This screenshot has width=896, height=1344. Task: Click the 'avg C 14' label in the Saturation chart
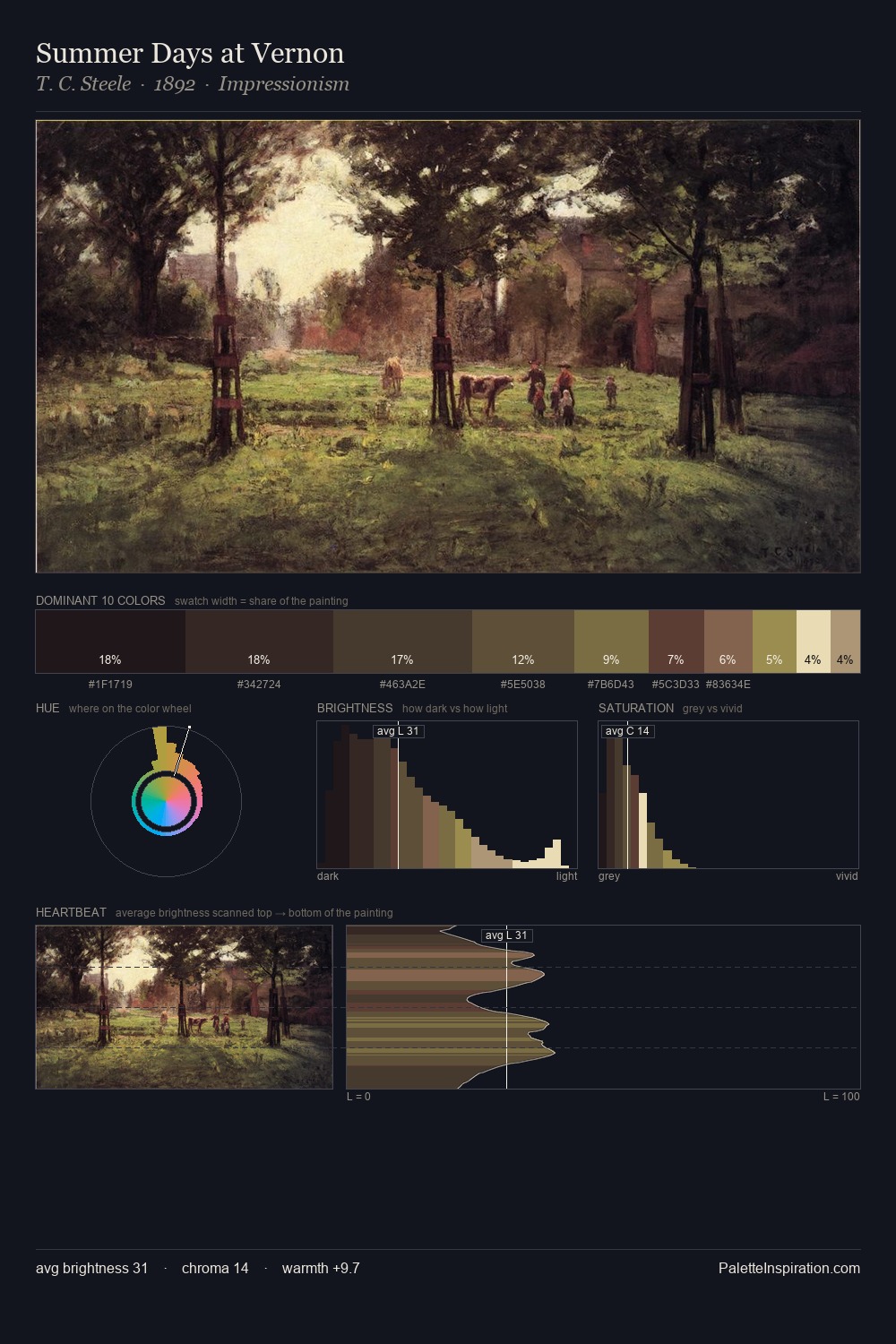coord(627,731)
